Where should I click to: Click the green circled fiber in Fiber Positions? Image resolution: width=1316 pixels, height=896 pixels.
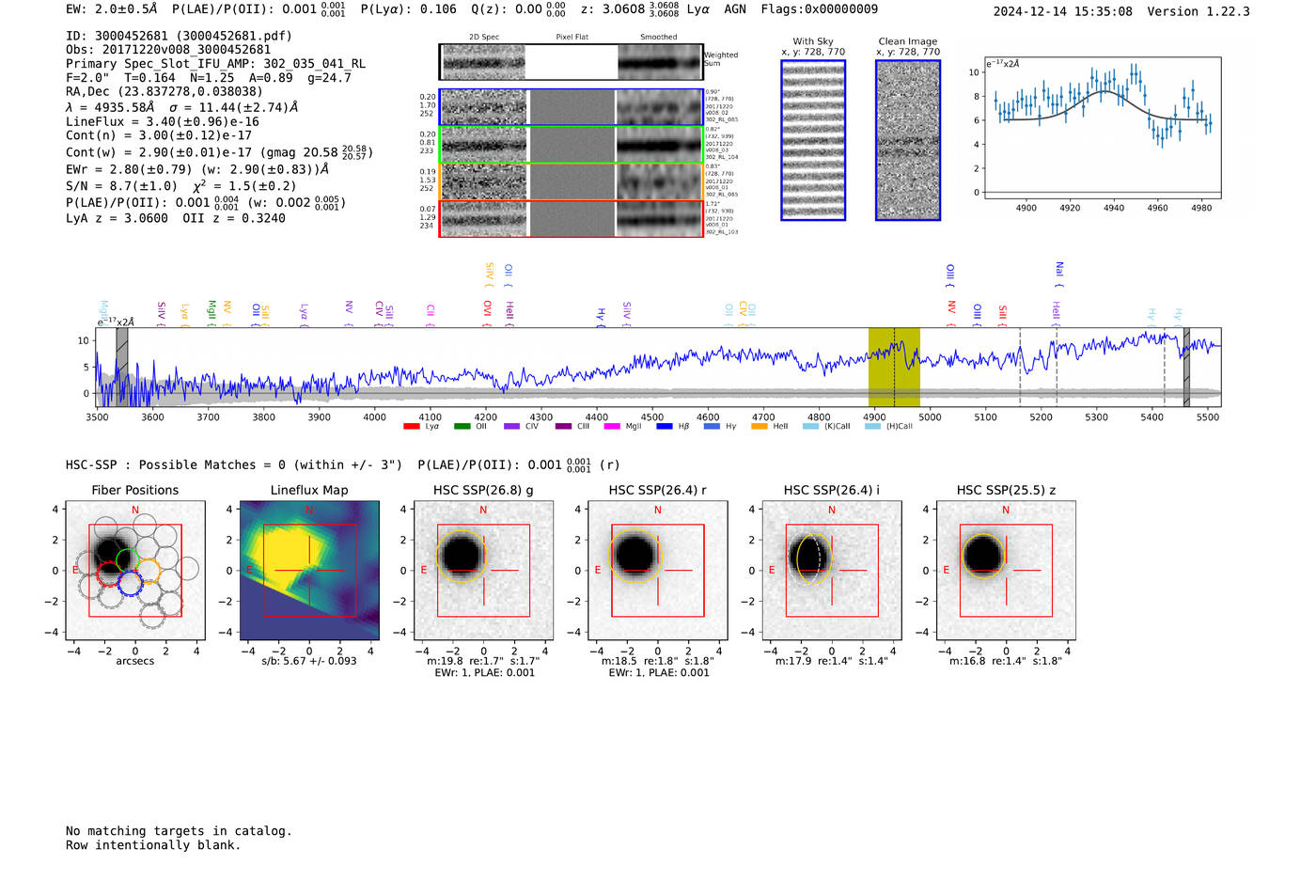[x=127, y=561]
